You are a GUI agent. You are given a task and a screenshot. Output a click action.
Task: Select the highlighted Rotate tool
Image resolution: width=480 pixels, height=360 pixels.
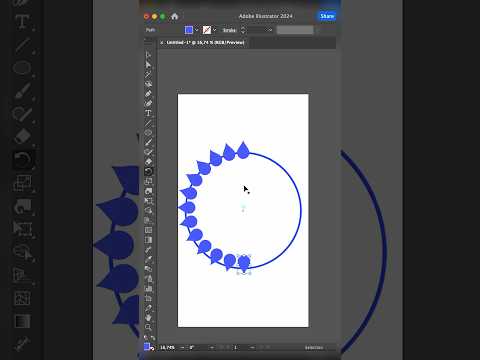coord(148,171)
